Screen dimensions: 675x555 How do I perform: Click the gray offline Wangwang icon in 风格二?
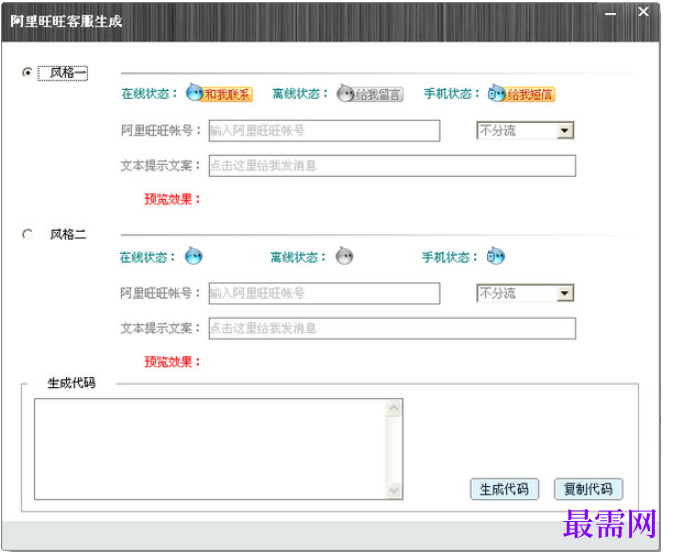(344, 256)
